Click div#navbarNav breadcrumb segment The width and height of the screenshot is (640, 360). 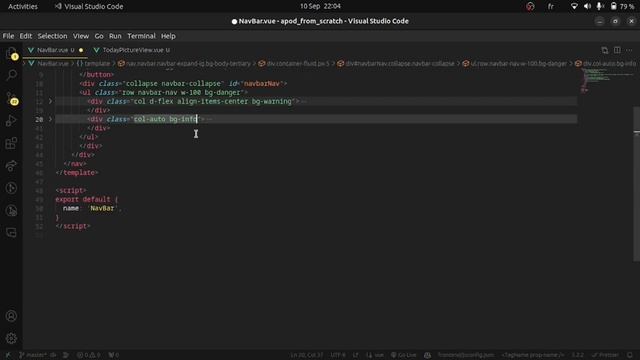(x=396, y=64)
